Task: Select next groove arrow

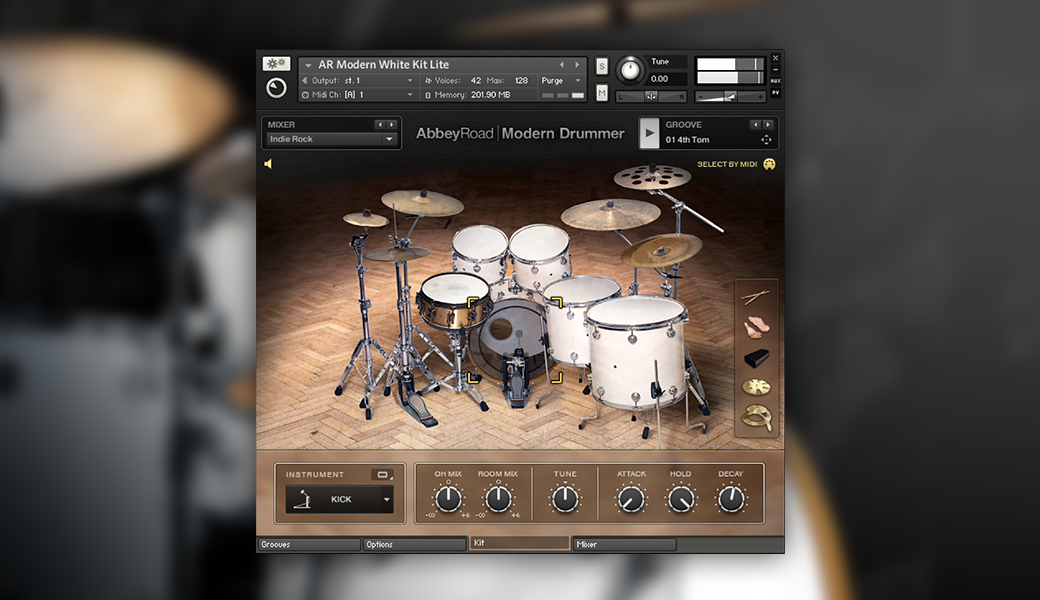Action: [767, 125]
